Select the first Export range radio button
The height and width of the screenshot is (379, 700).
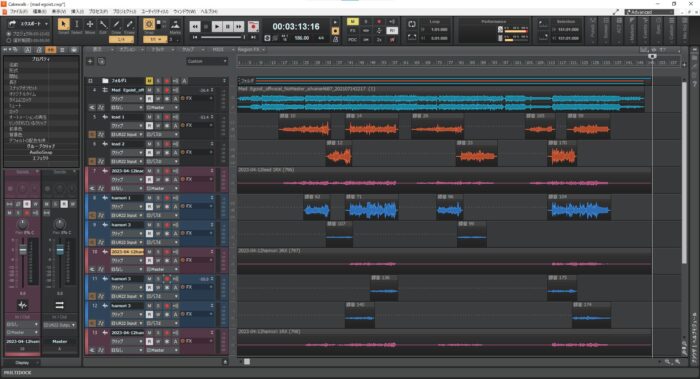point(8,34)
